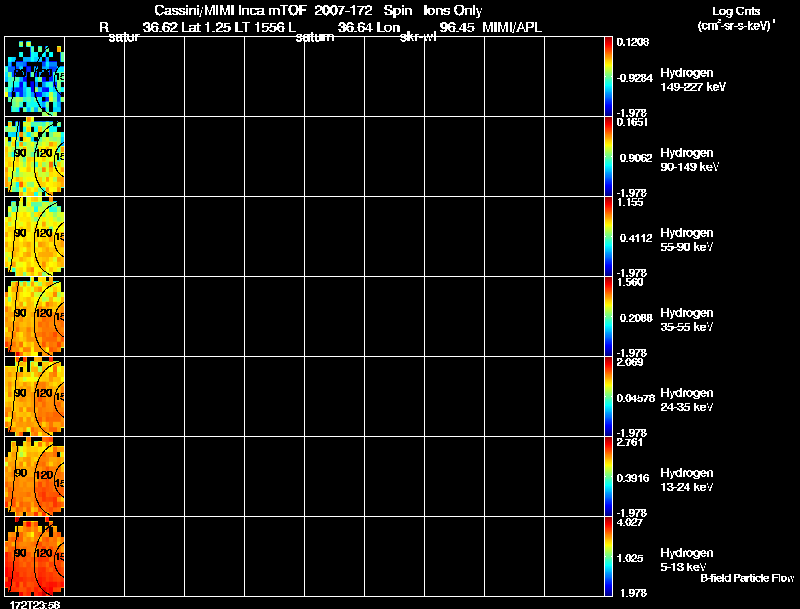Click the B-field Particle Flow label
The image size is (800, 609).
pos(747,578)
